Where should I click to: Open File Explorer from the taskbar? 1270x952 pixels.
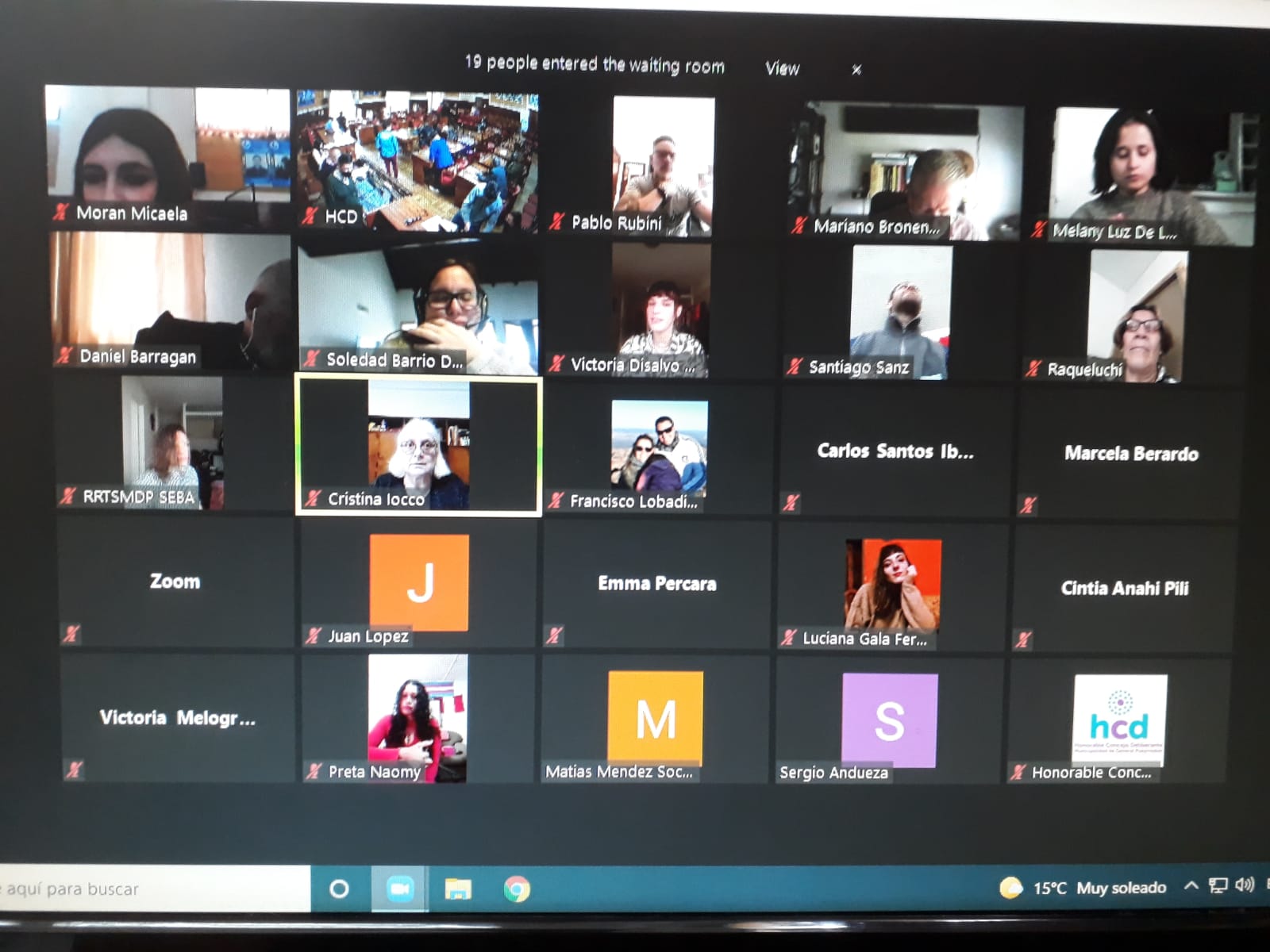pyautogui.click(x=458, y=889)
